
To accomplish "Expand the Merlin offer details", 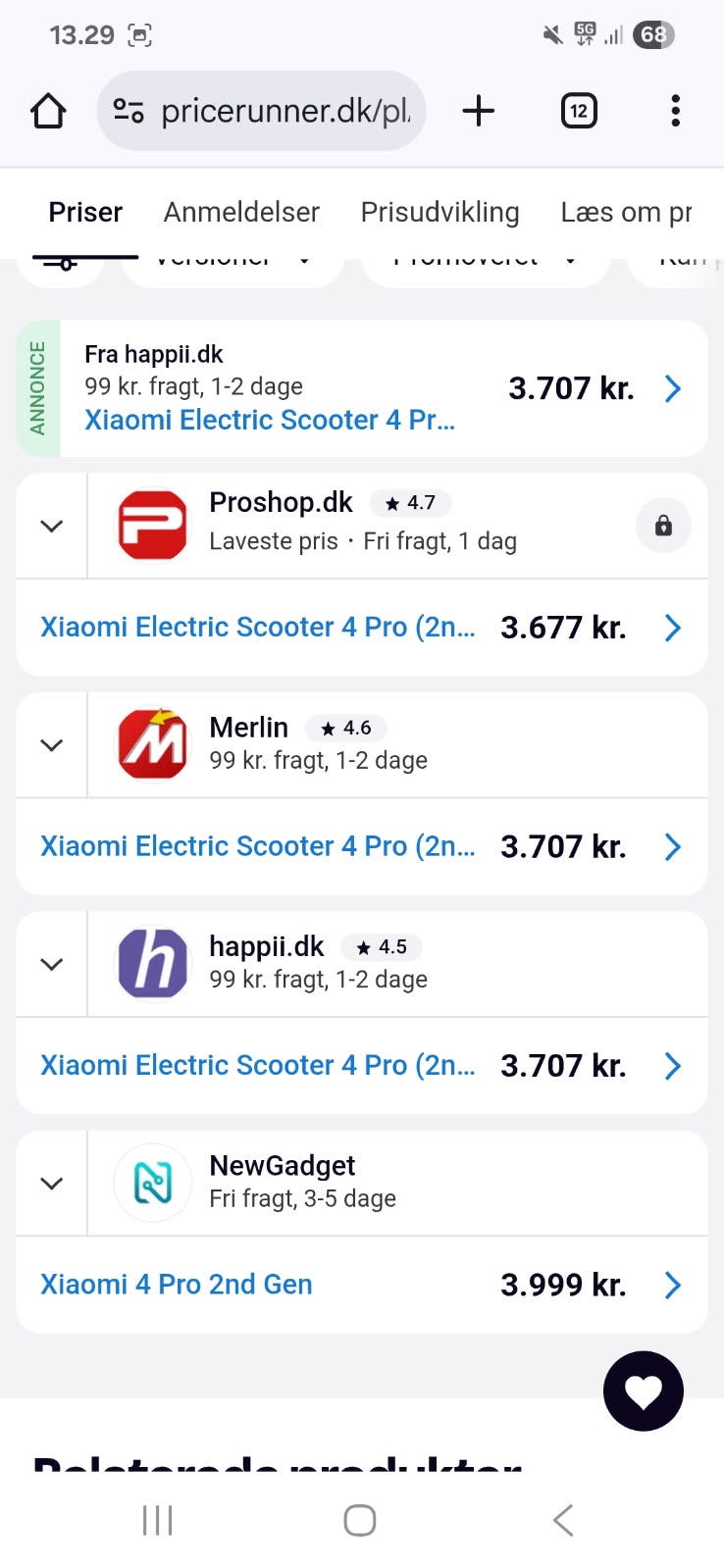I will tap(52, 745).
